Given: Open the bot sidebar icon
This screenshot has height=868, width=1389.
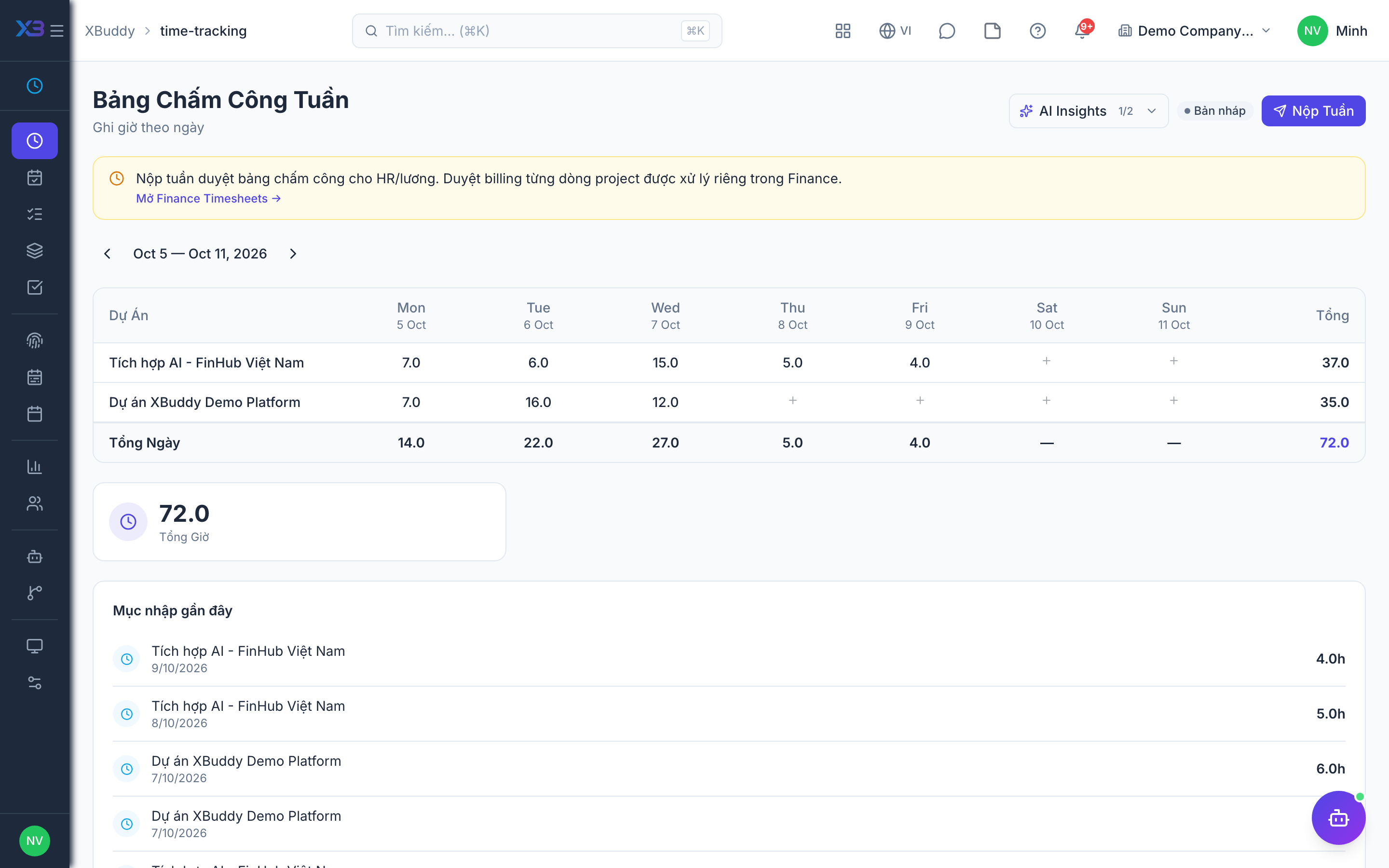Looking at the screenshot, I should click(34, 556).
